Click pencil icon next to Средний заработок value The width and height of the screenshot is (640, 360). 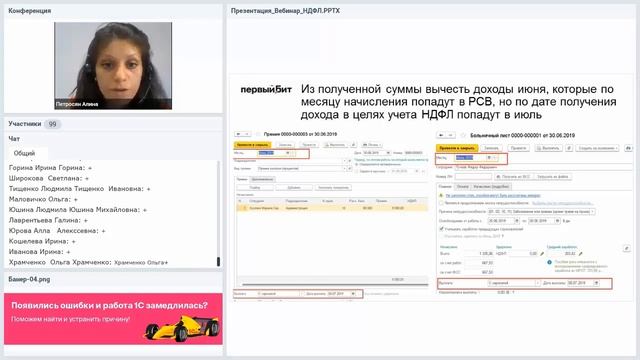coord(580,253)
